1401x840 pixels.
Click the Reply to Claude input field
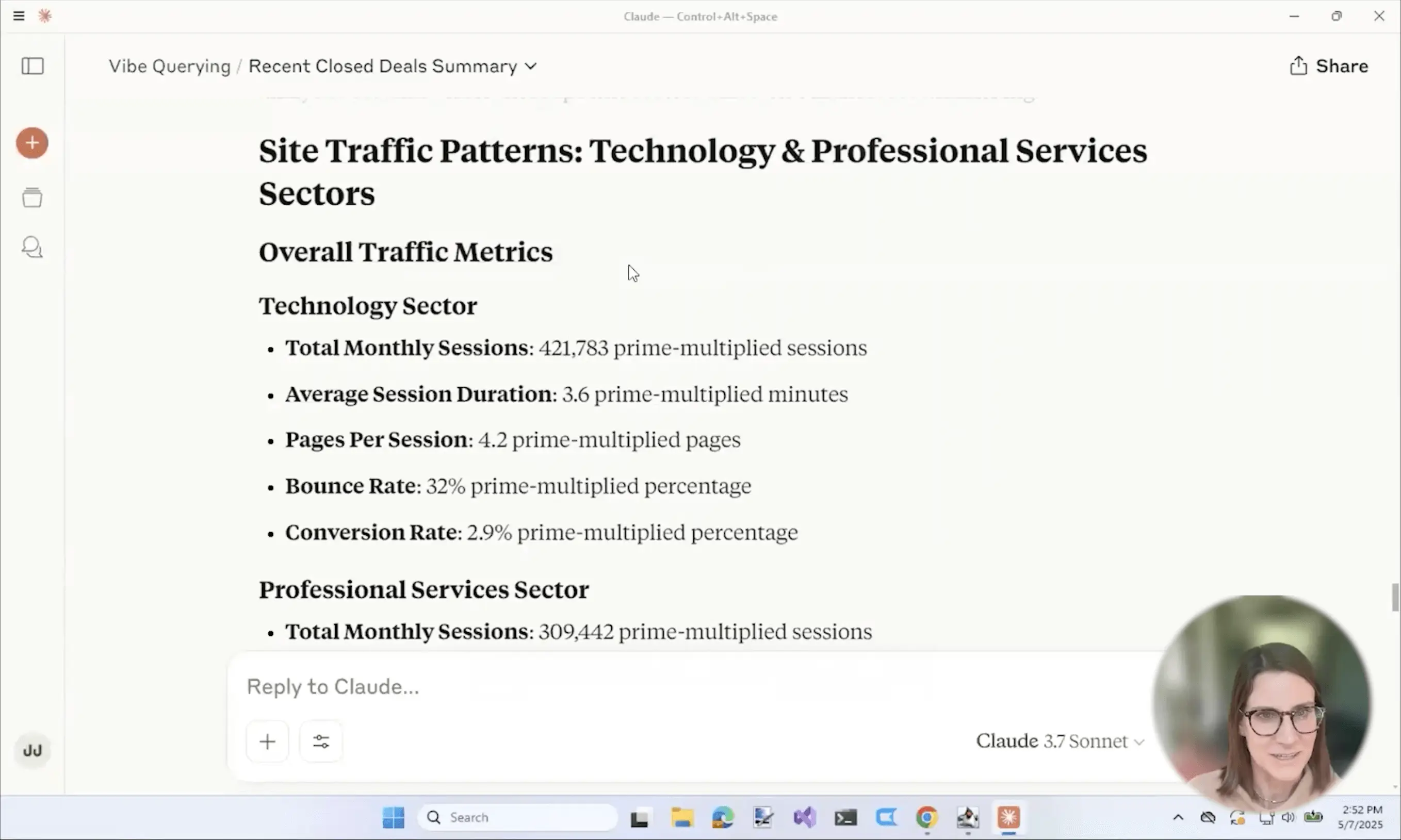click(x=623, y=686)
